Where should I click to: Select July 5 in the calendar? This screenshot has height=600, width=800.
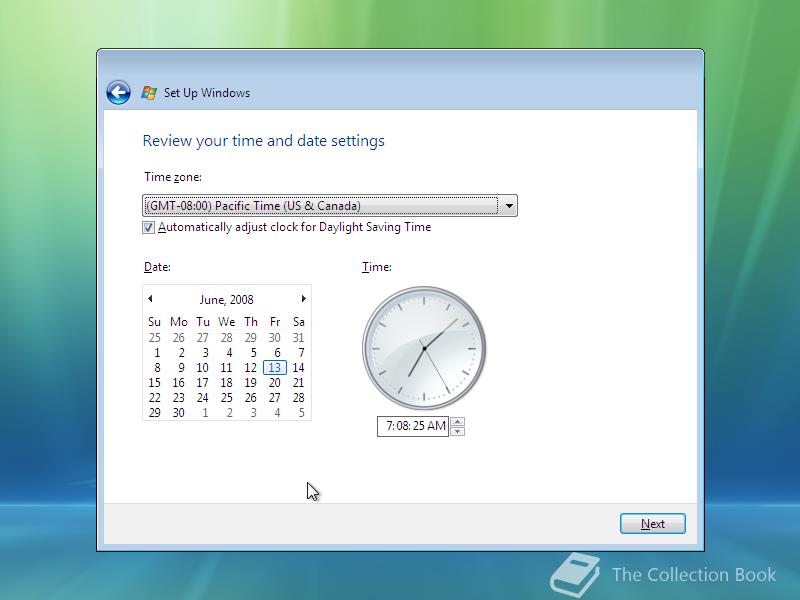(302, 413)
